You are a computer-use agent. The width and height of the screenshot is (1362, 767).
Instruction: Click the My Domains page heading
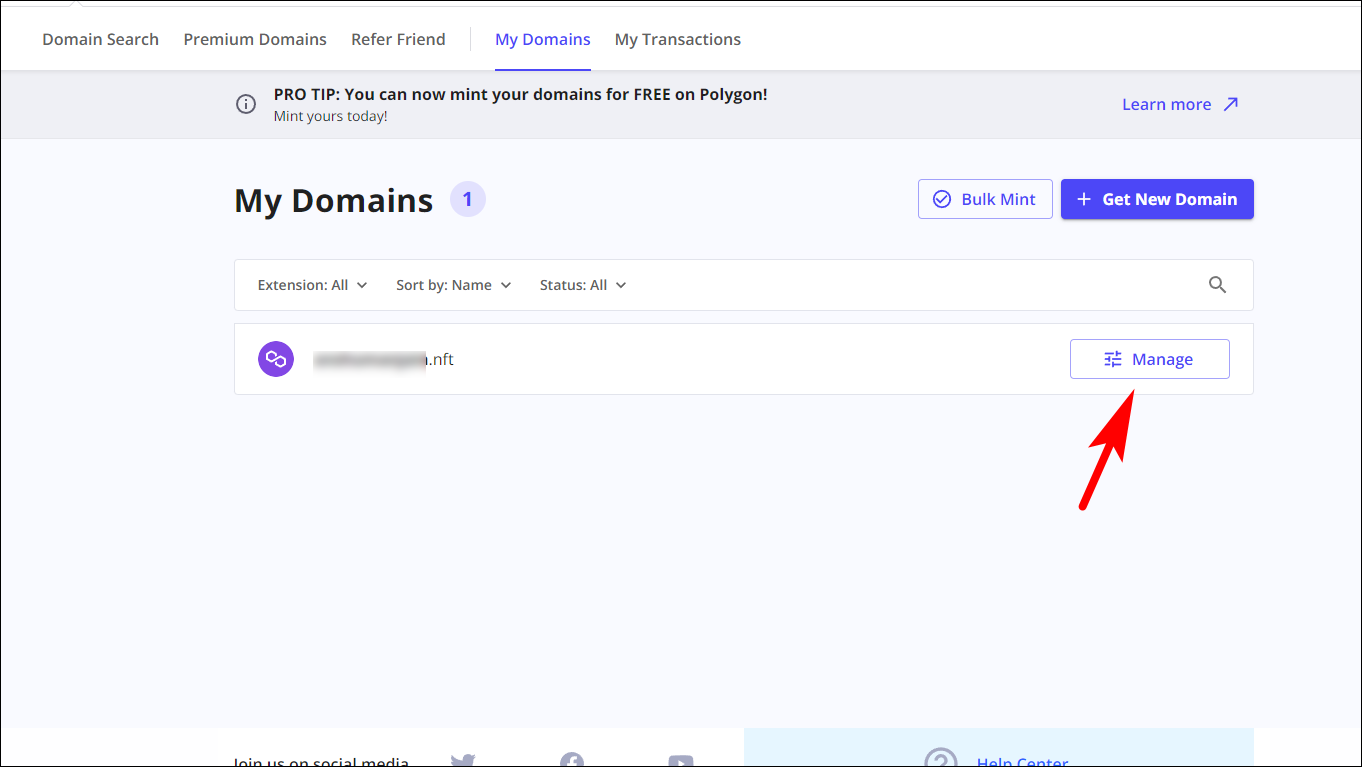point(334,200)
